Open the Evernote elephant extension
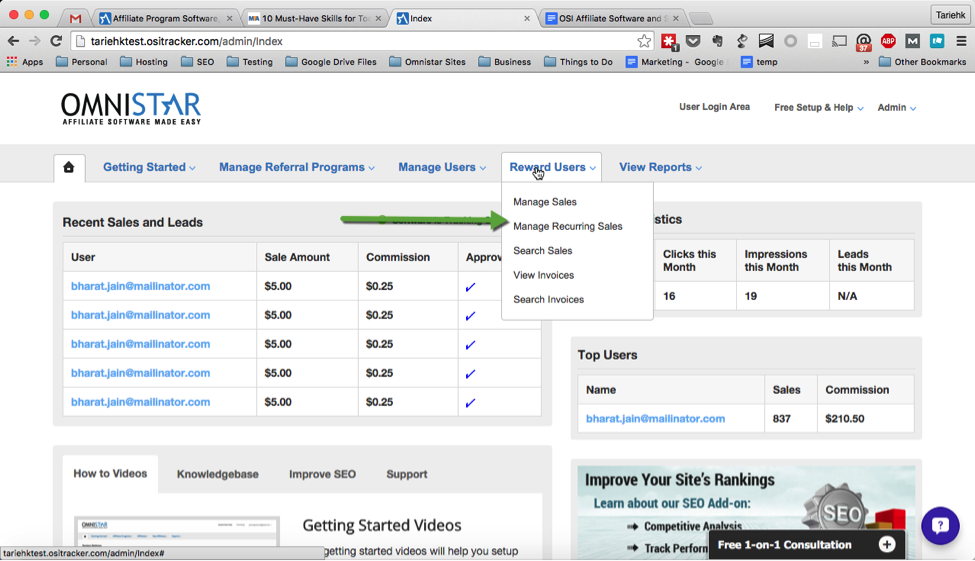The width and height of the screenshot is (975, 561). 718,41
